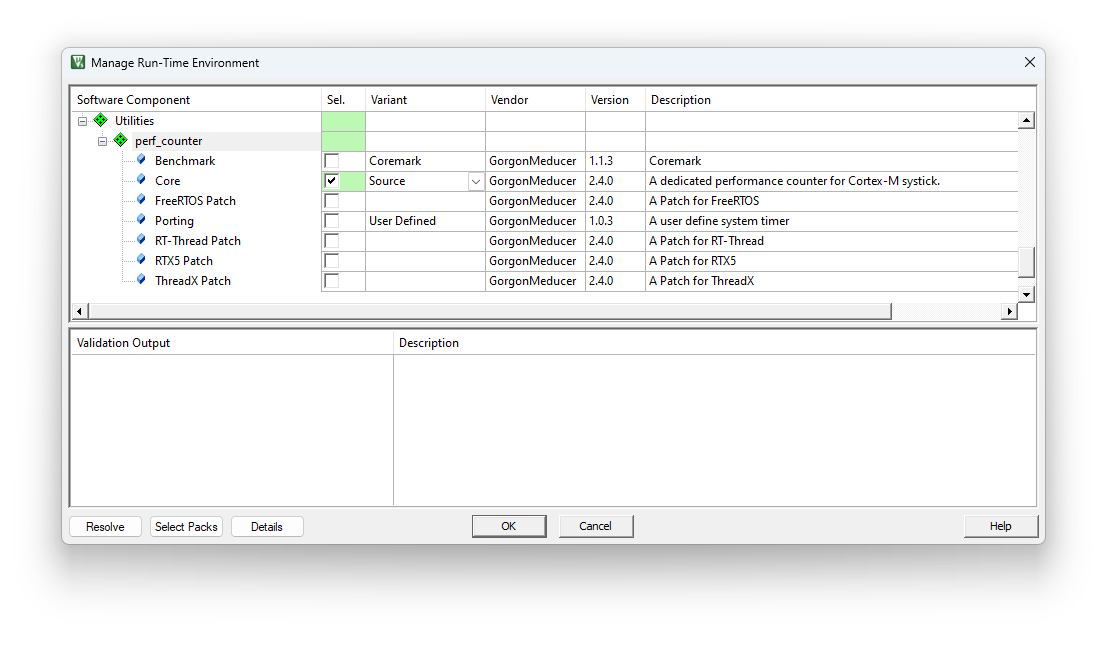Click the scroll left arrow
The image size is (1108, 645).
click(79, 311)
